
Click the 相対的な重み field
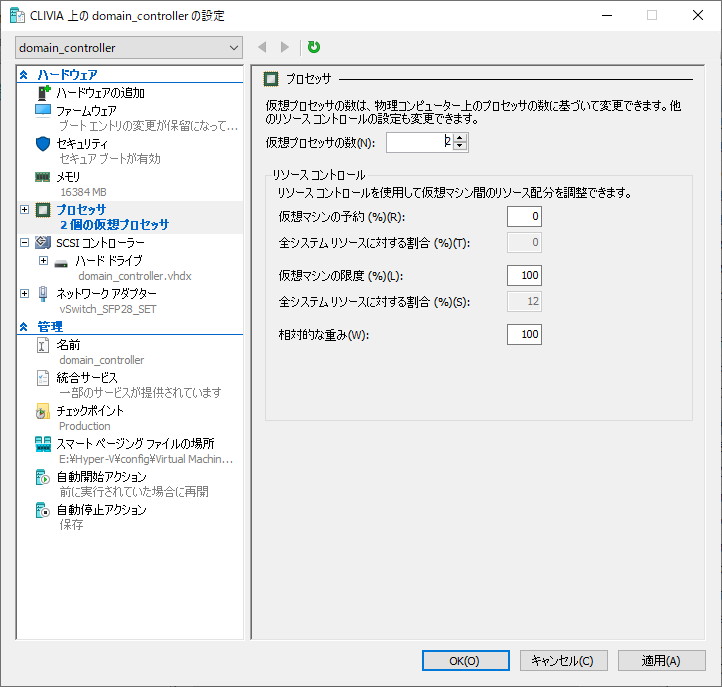524,334
